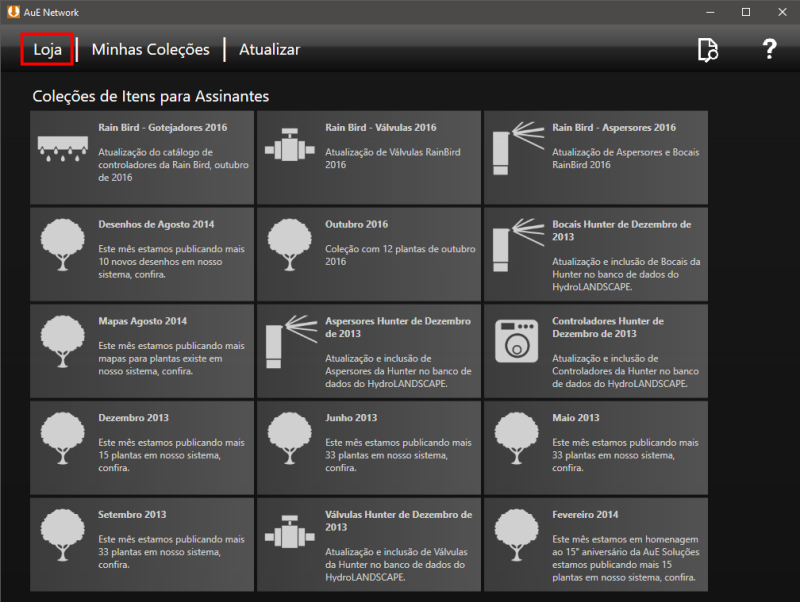Open the Fevereiro 2014 tree thumbnail
Image resolution: width=800 pixels, height=602 pixels.
[516, 536]
